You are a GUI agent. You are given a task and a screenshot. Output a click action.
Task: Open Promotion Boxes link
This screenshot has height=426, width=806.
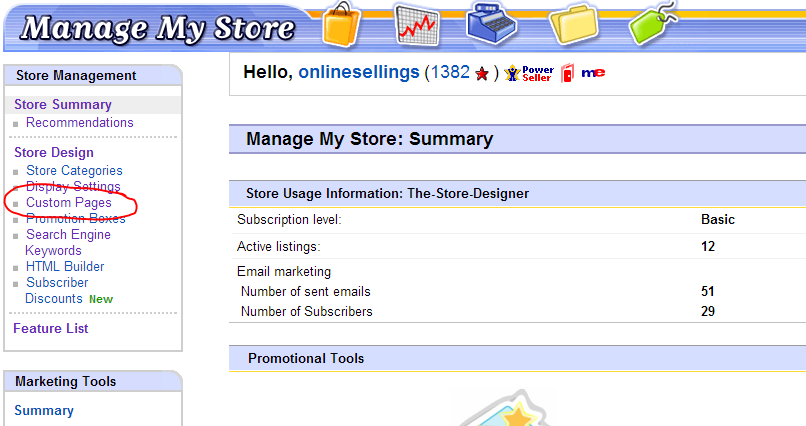(x=76, y=218)
